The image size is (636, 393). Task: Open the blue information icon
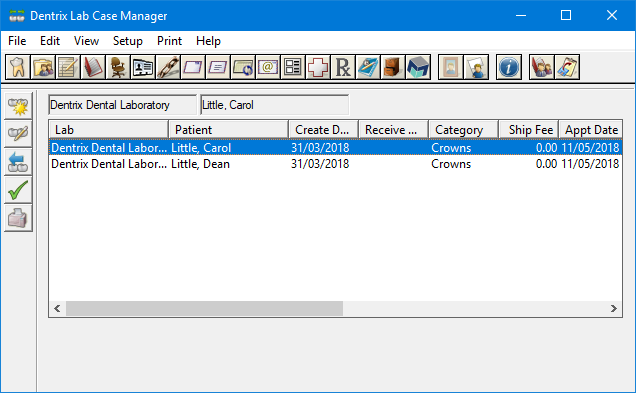click(509, 67)
